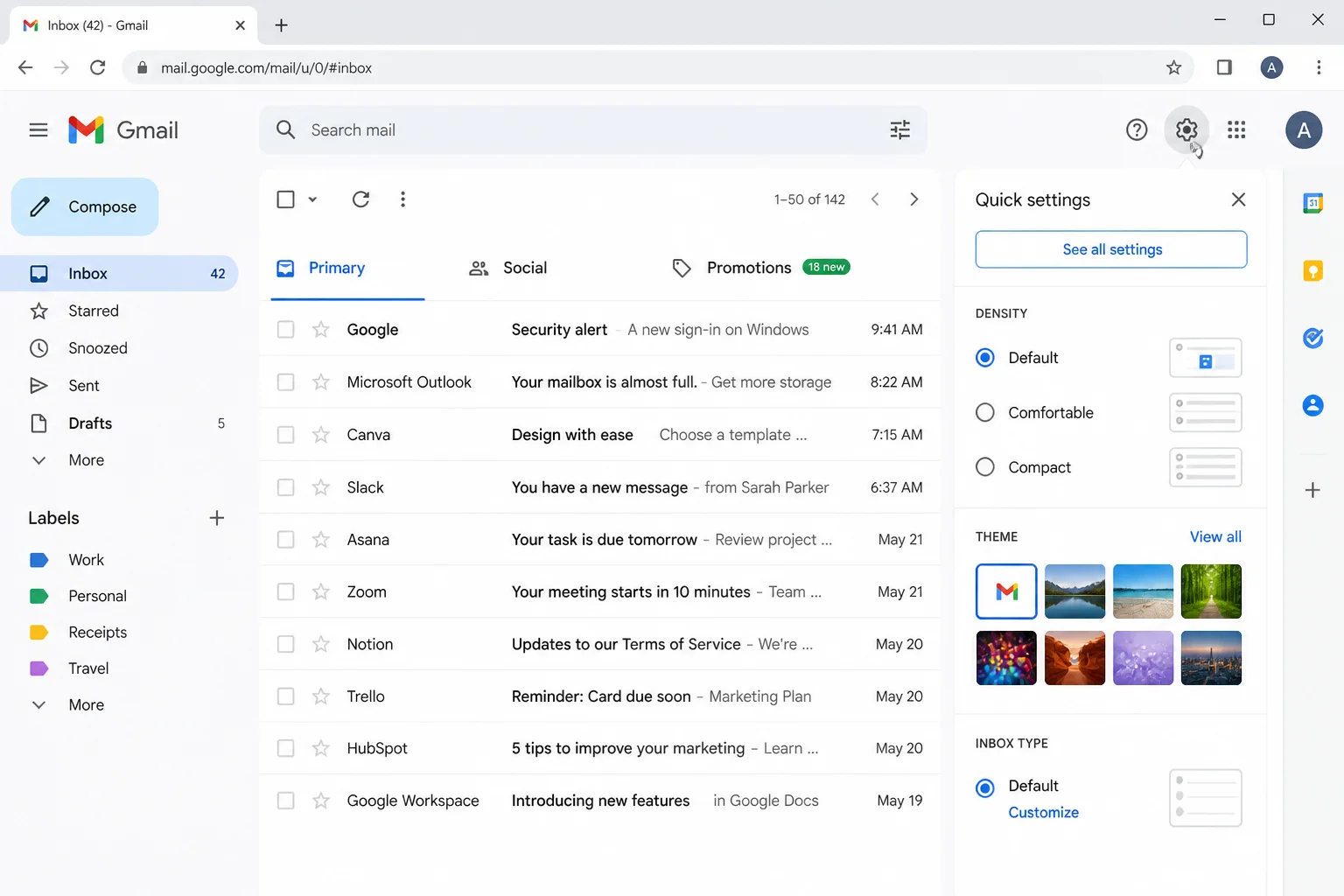
Task: Select the HubSpot email checkbox
Action: [x=285, y=748]
